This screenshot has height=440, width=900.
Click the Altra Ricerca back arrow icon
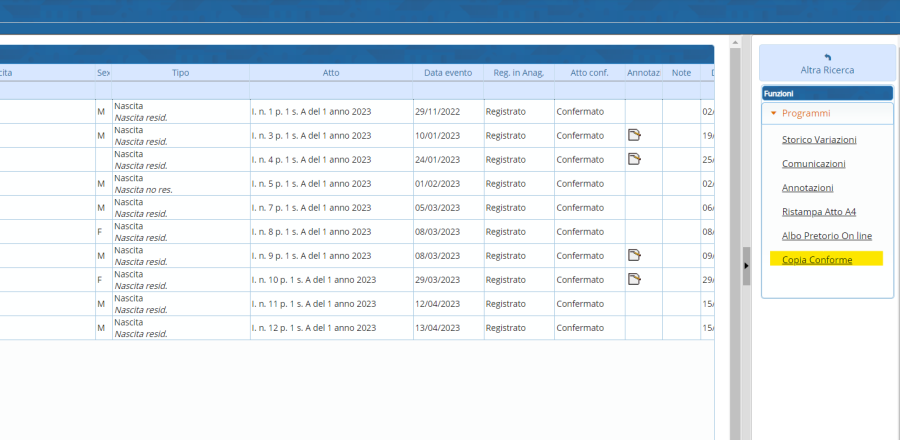coord(827,58)
